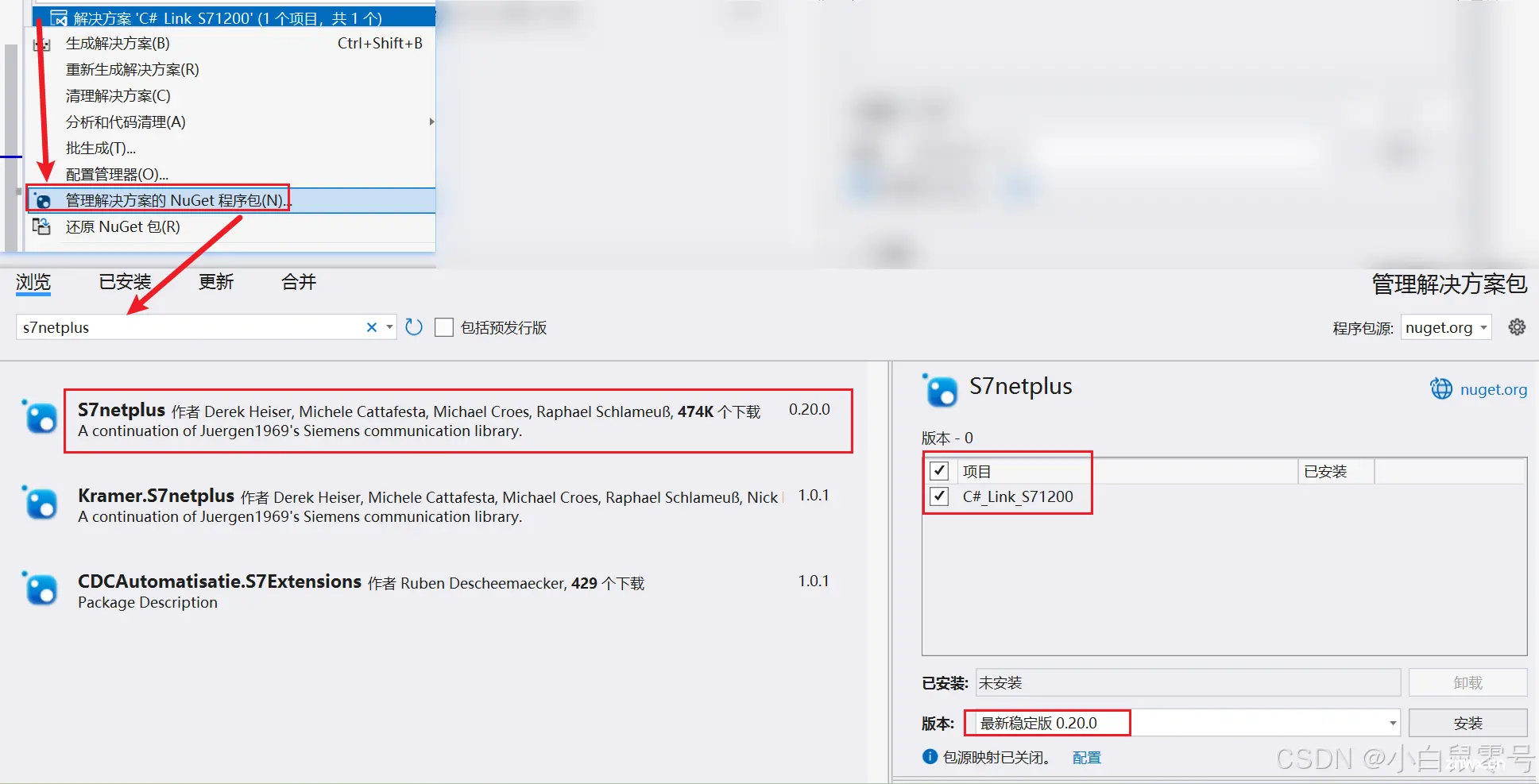The height and width of the screenshot is (784, 1539).
Task: Click the CDCAutomatisatie.S7Extensions package icon
Action: pos(41,589)
